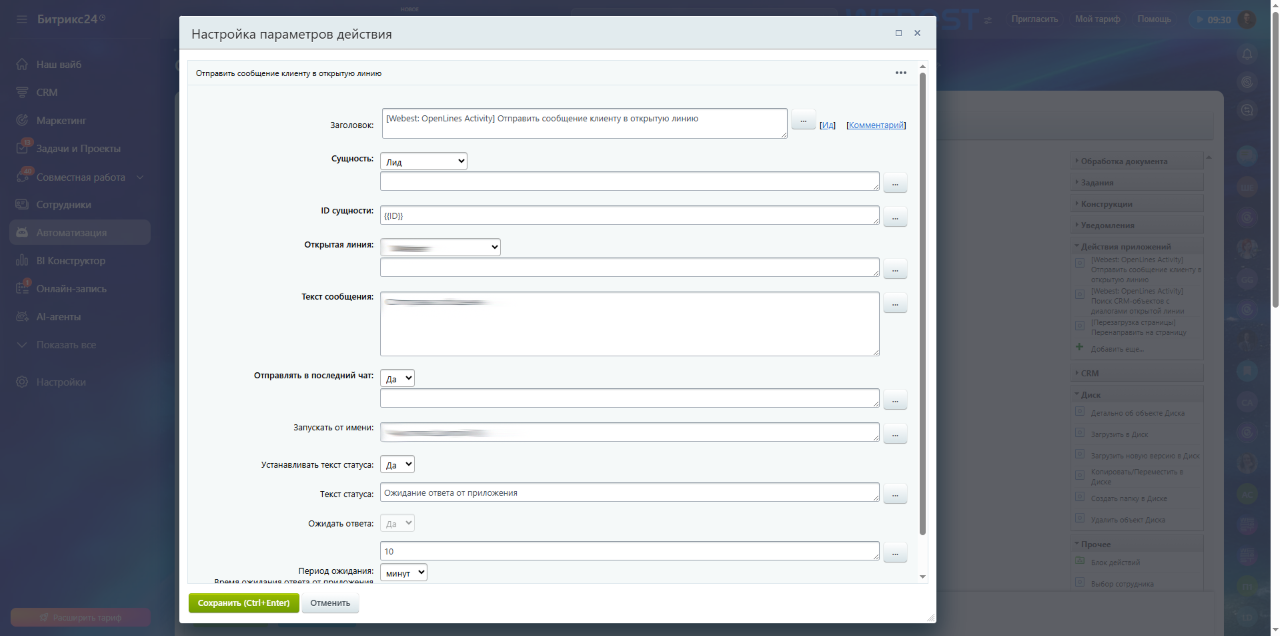Expand the Уведомления section
Viewport: 1280px width, 636px height.
tap(1137, 225)
